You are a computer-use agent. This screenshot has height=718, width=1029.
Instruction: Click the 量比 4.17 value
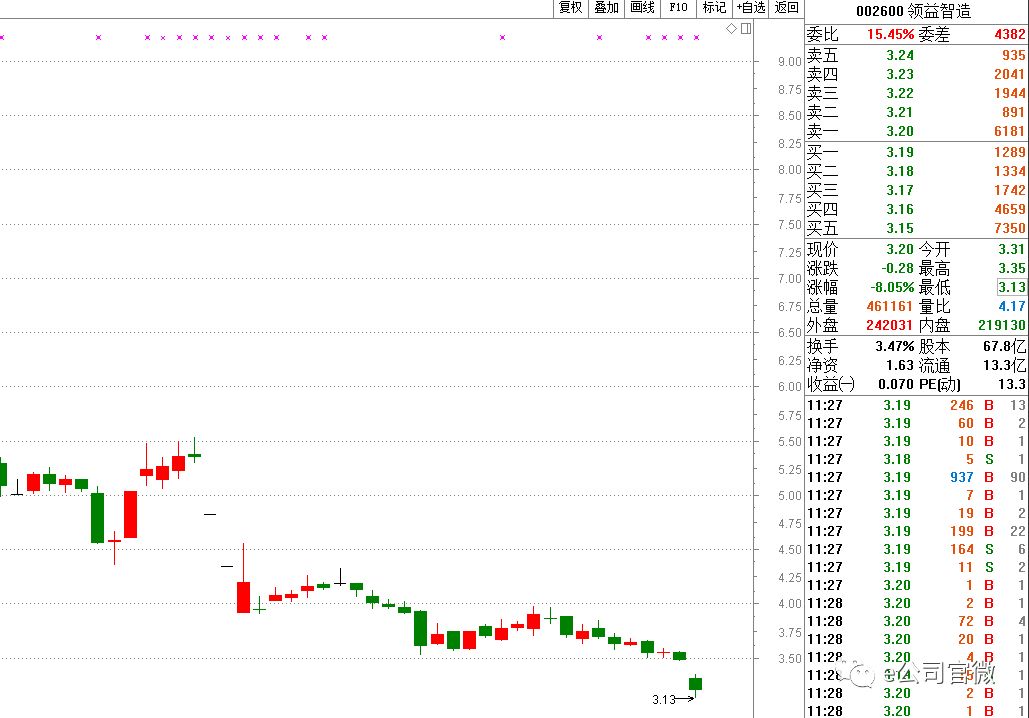pos(1011,306)
